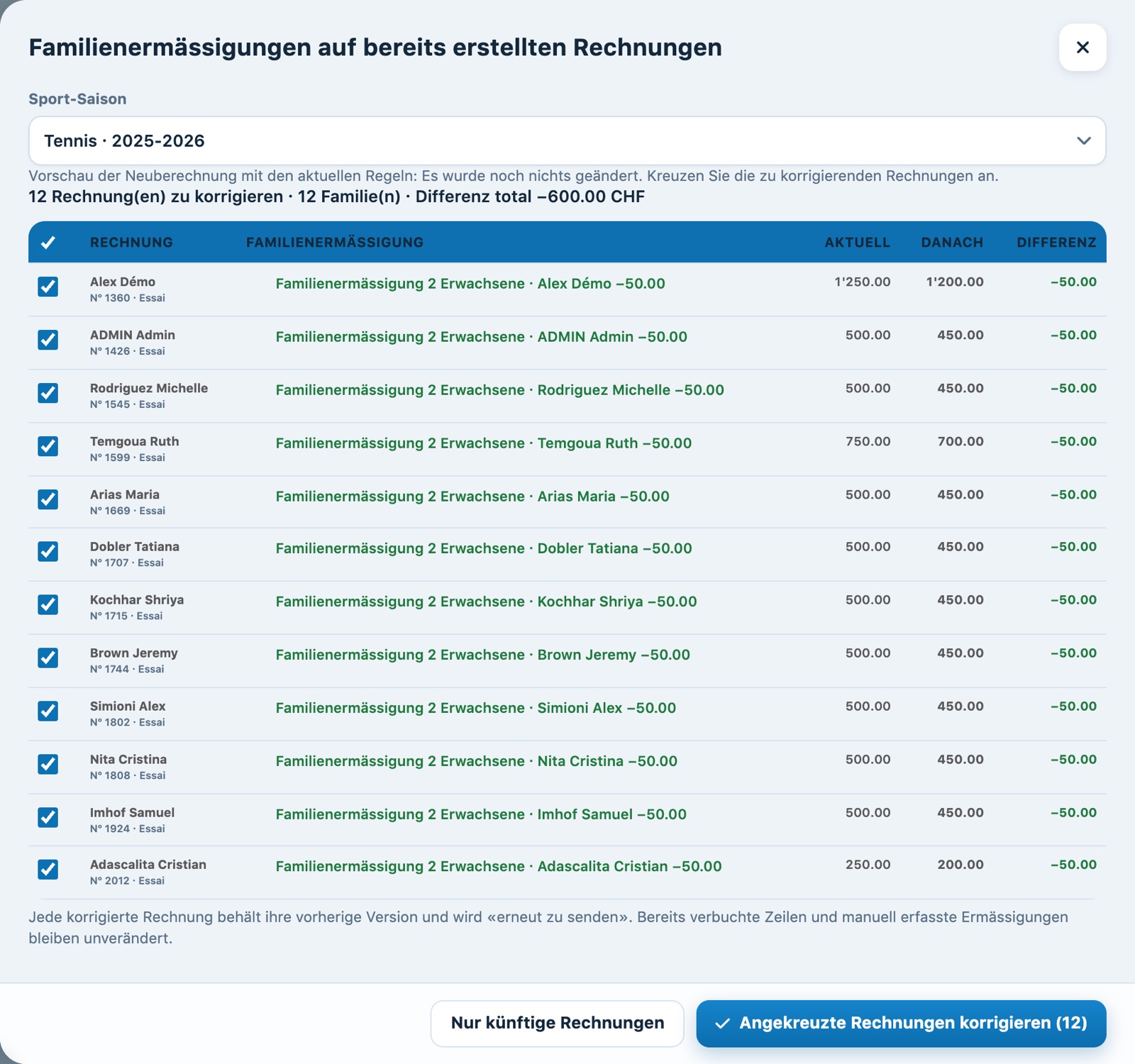Uncheck the Brown Jeremy invoice
Screen dimensions: 1135x1064
(x=48, y=658)
